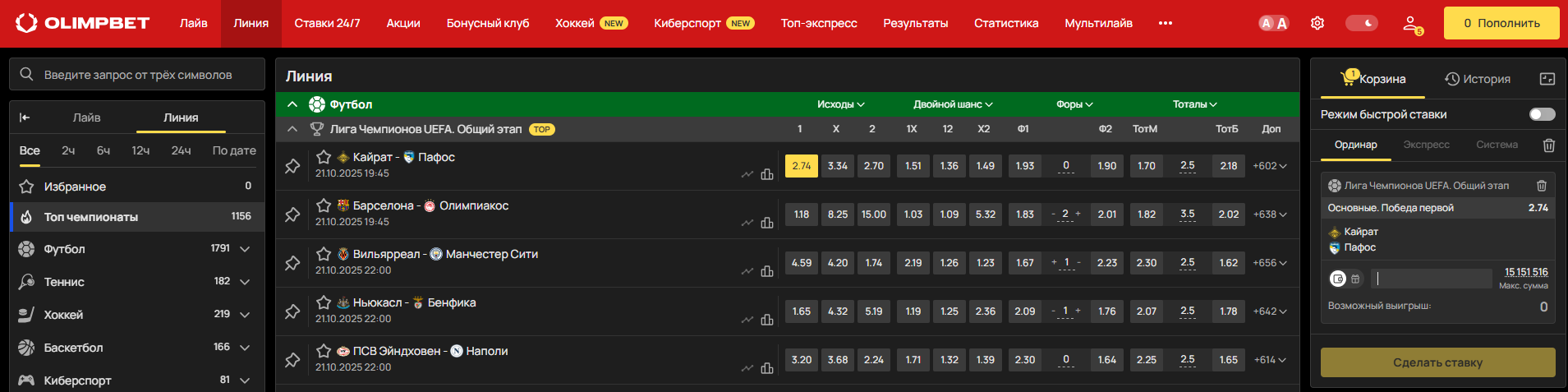Expand the Теннис sport category
Screen dimensions: 1568x392
point(245,282)
